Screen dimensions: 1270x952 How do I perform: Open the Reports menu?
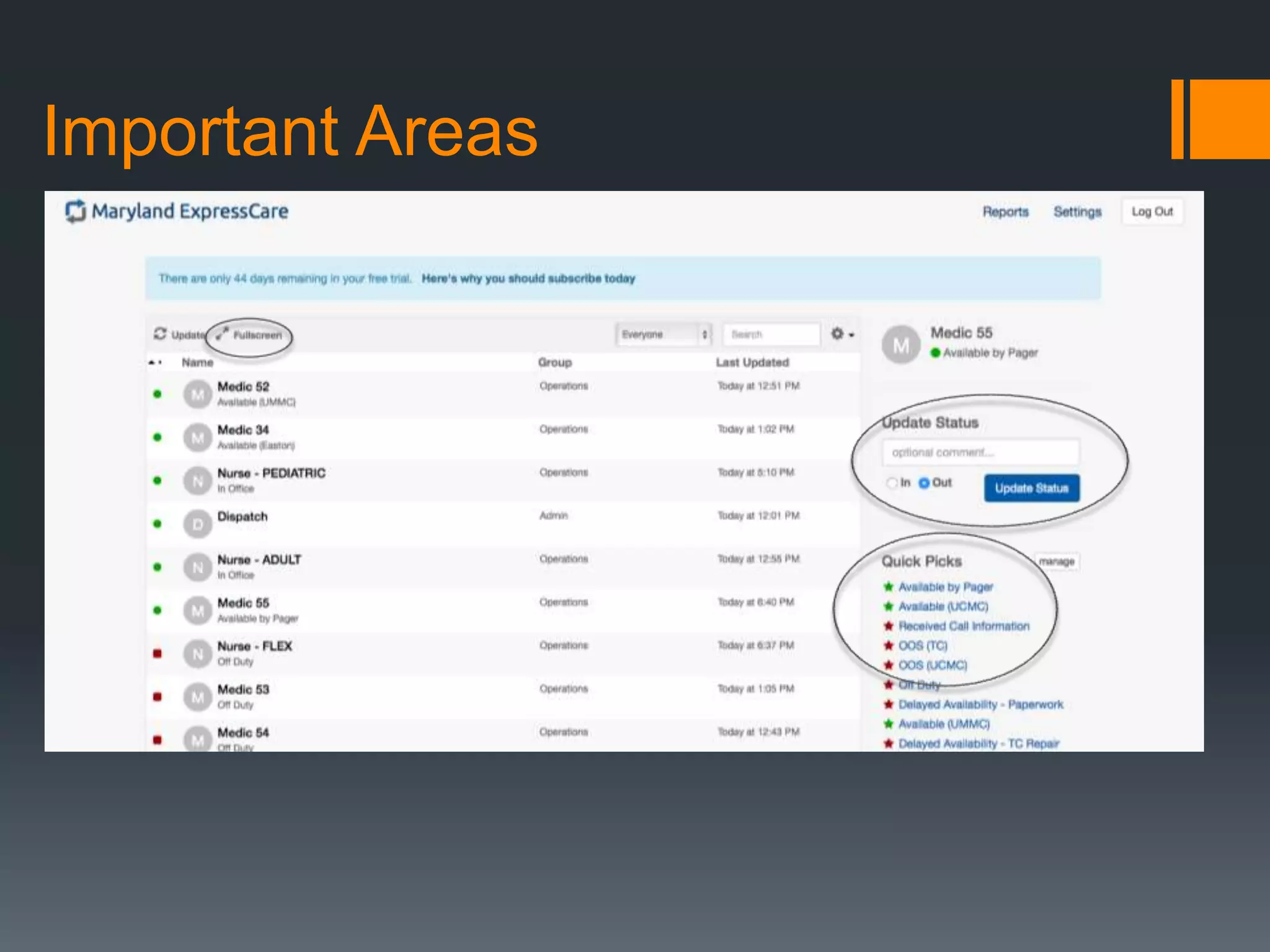tap(1005, 212)
